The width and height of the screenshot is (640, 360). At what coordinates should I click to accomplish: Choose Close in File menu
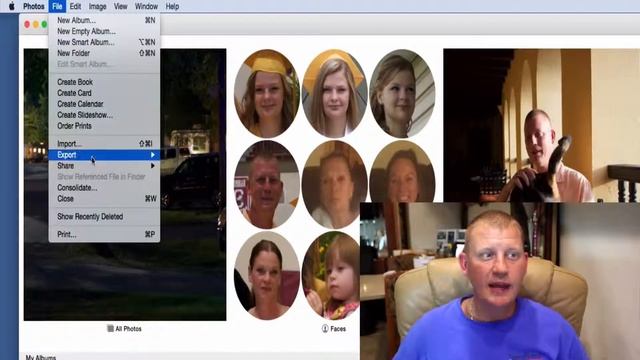(x=104, y=199)
